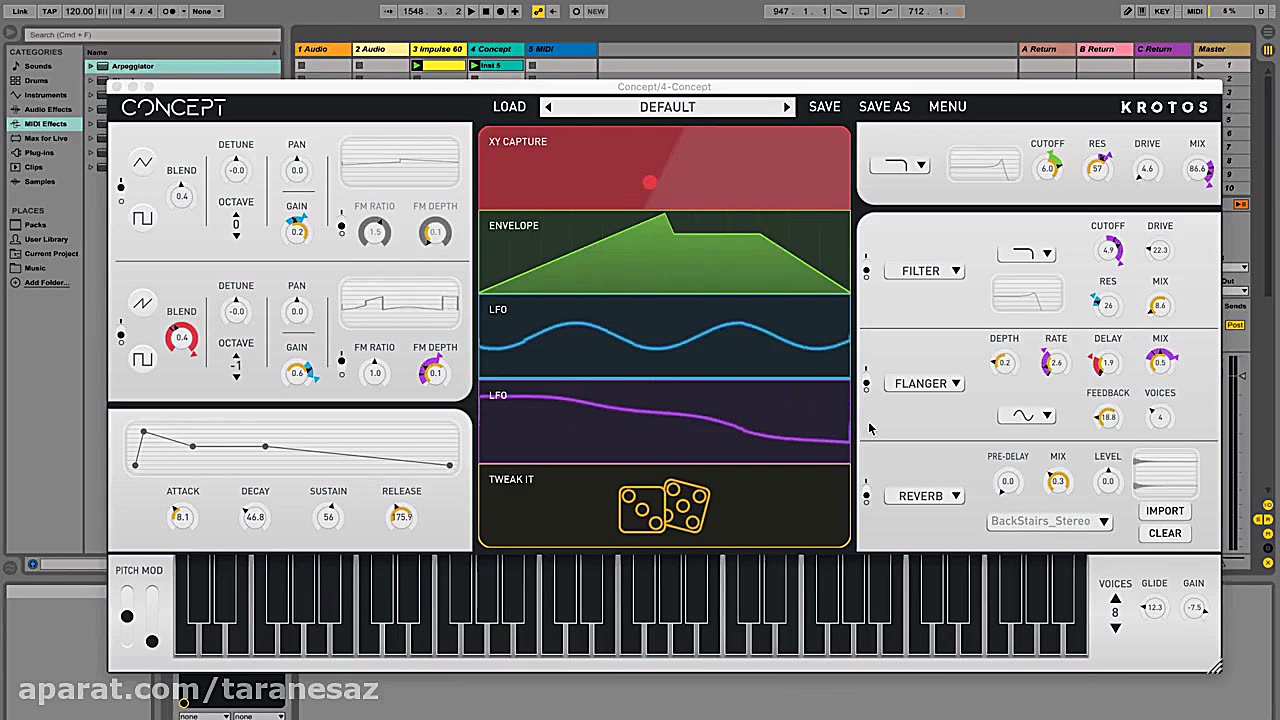Toggle Ableton draw mode pencil icon
The width and height of the screenshot is (1280, 720).
click(x=1129, y=11)
